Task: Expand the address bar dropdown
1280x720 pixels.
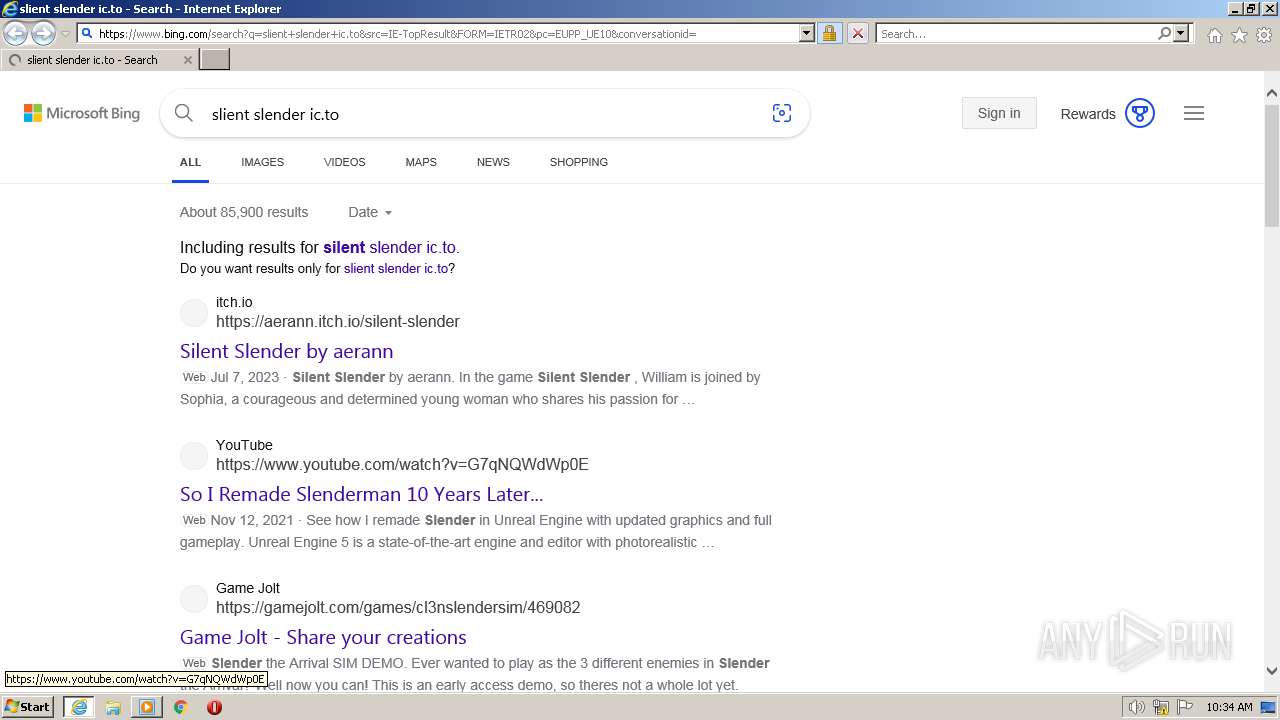Action: tap(807, 34)
